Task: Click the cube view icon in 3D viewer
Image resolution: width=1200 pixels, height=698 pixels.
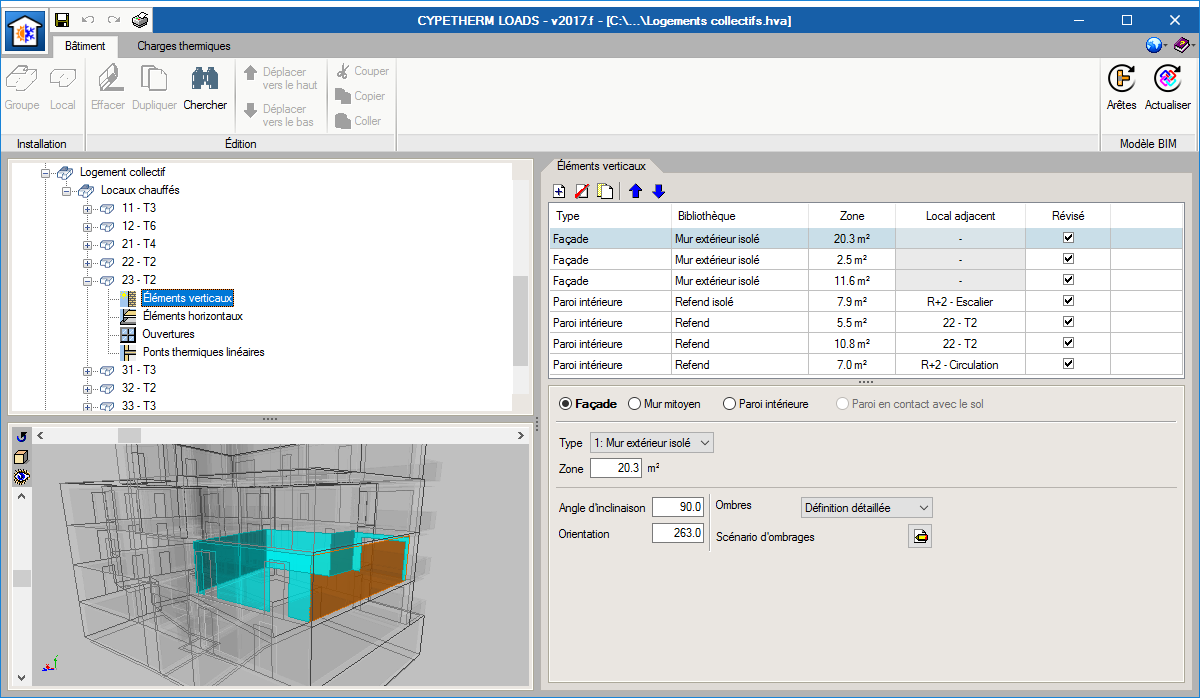Action: pos(21,457)
